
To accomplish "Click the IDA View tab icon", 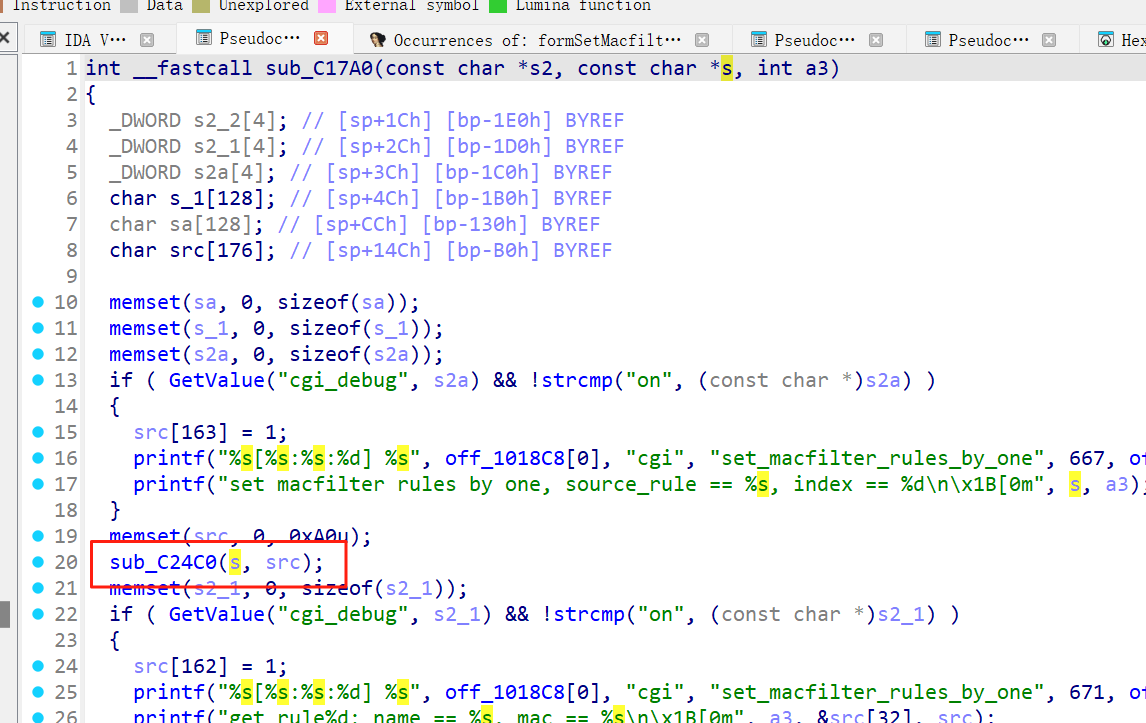I will click(48, 39).
